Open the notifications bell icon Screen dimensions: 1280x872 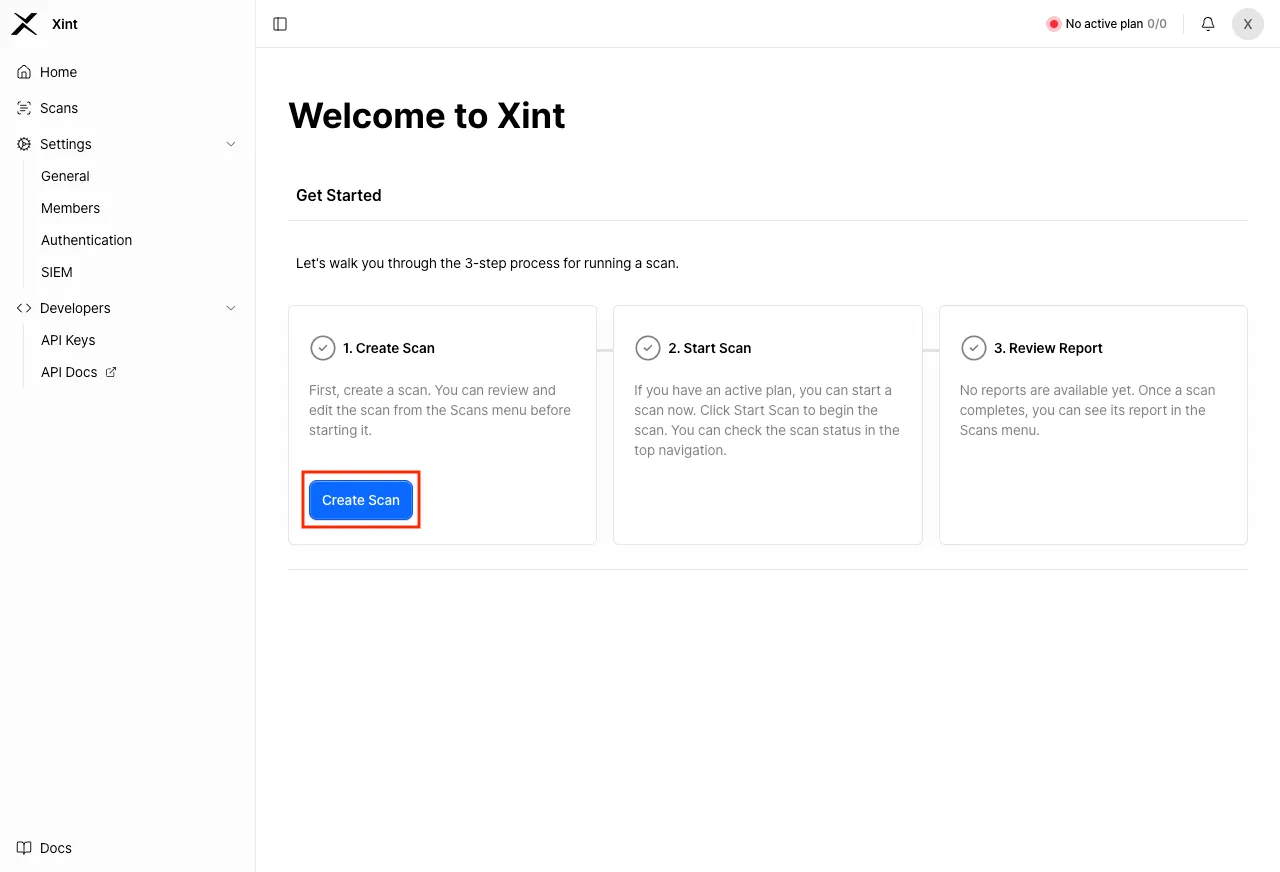point(1207,23)
